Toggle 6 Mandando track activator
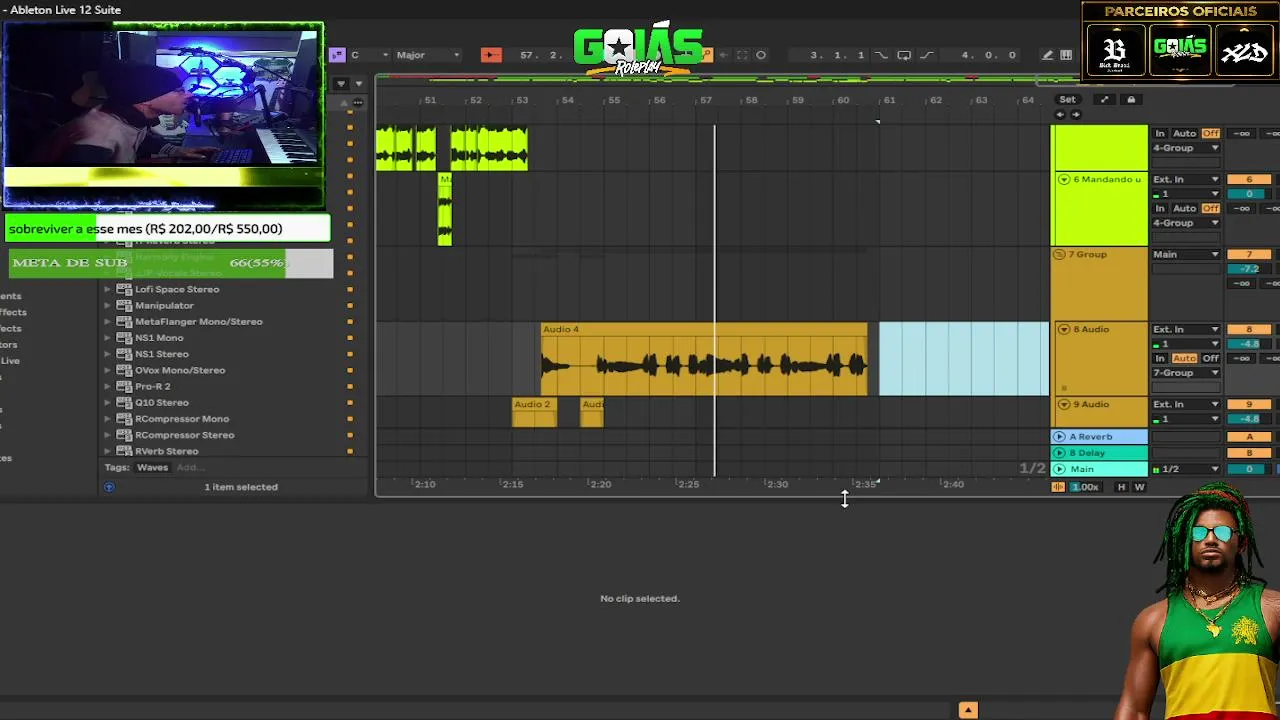 (1248, 180)
